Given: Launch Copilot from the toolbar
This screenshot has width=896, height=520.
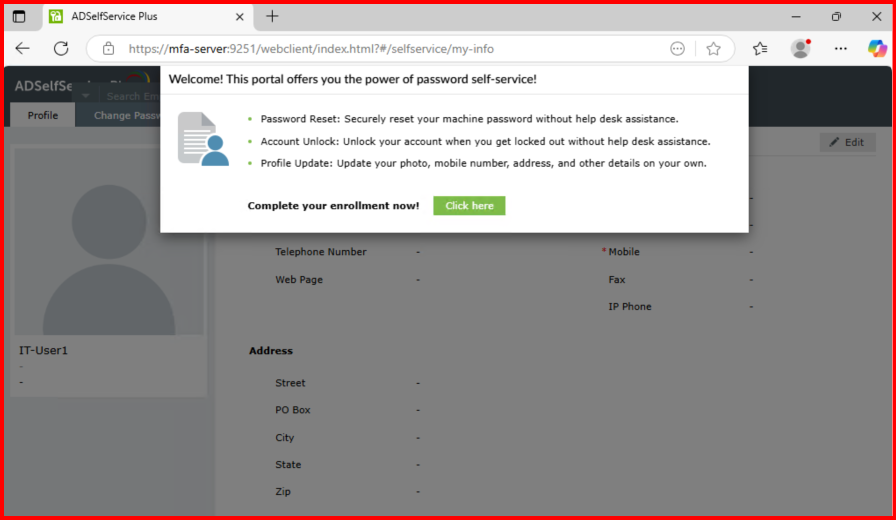Looking at the screenshot, I should tap(876, 48).
